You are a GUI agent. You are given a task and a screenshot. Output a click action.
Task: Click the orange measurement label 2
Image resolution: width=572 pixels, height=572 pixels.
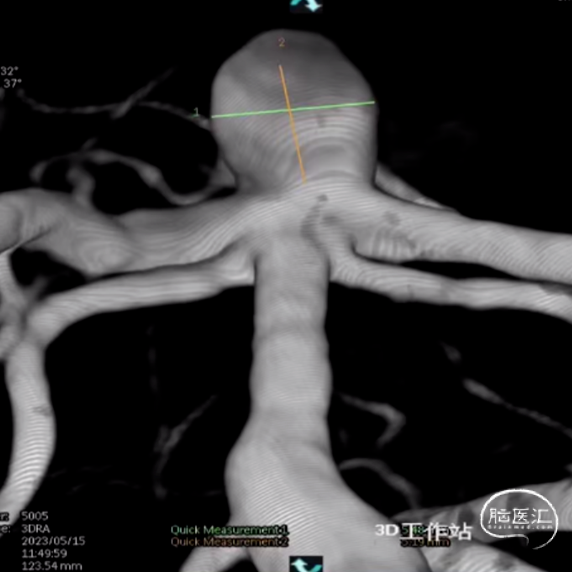tap(282, 43)
